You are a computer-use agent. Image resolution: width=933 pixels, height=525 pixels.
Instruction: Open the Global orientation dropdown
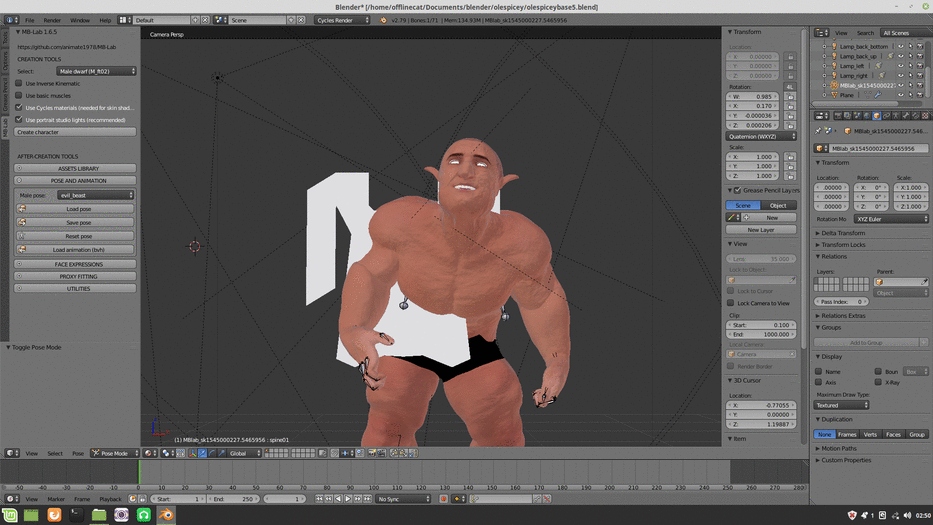click(x=245, y=453)
